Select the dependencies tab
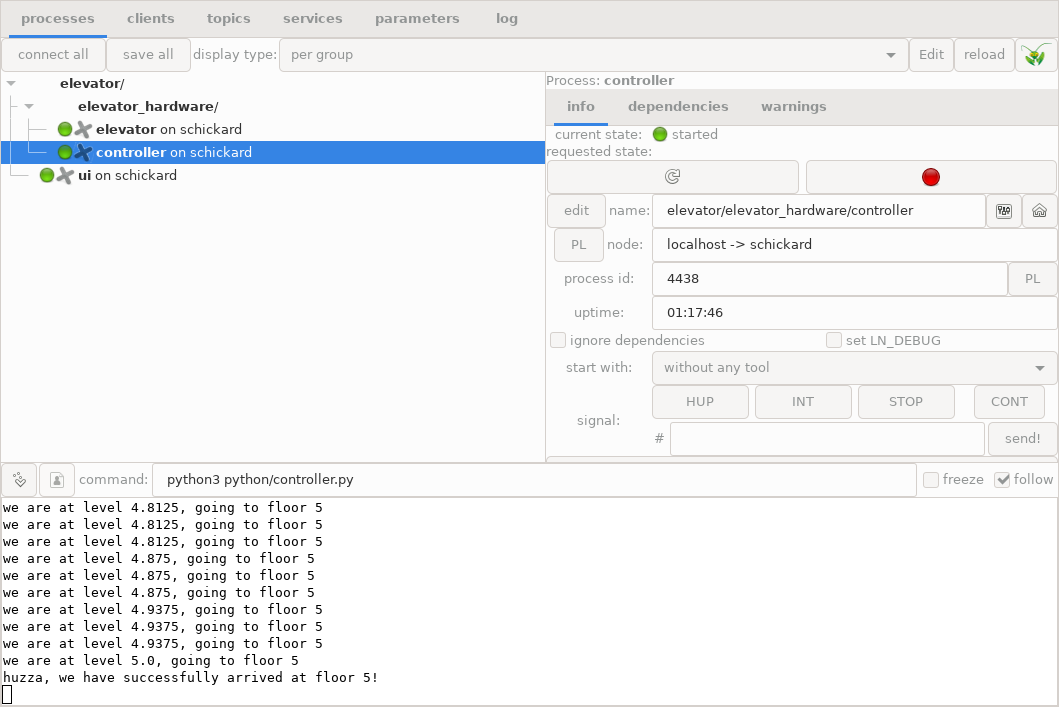Screen dimensions: 1059x707 (x=678, y=107)
